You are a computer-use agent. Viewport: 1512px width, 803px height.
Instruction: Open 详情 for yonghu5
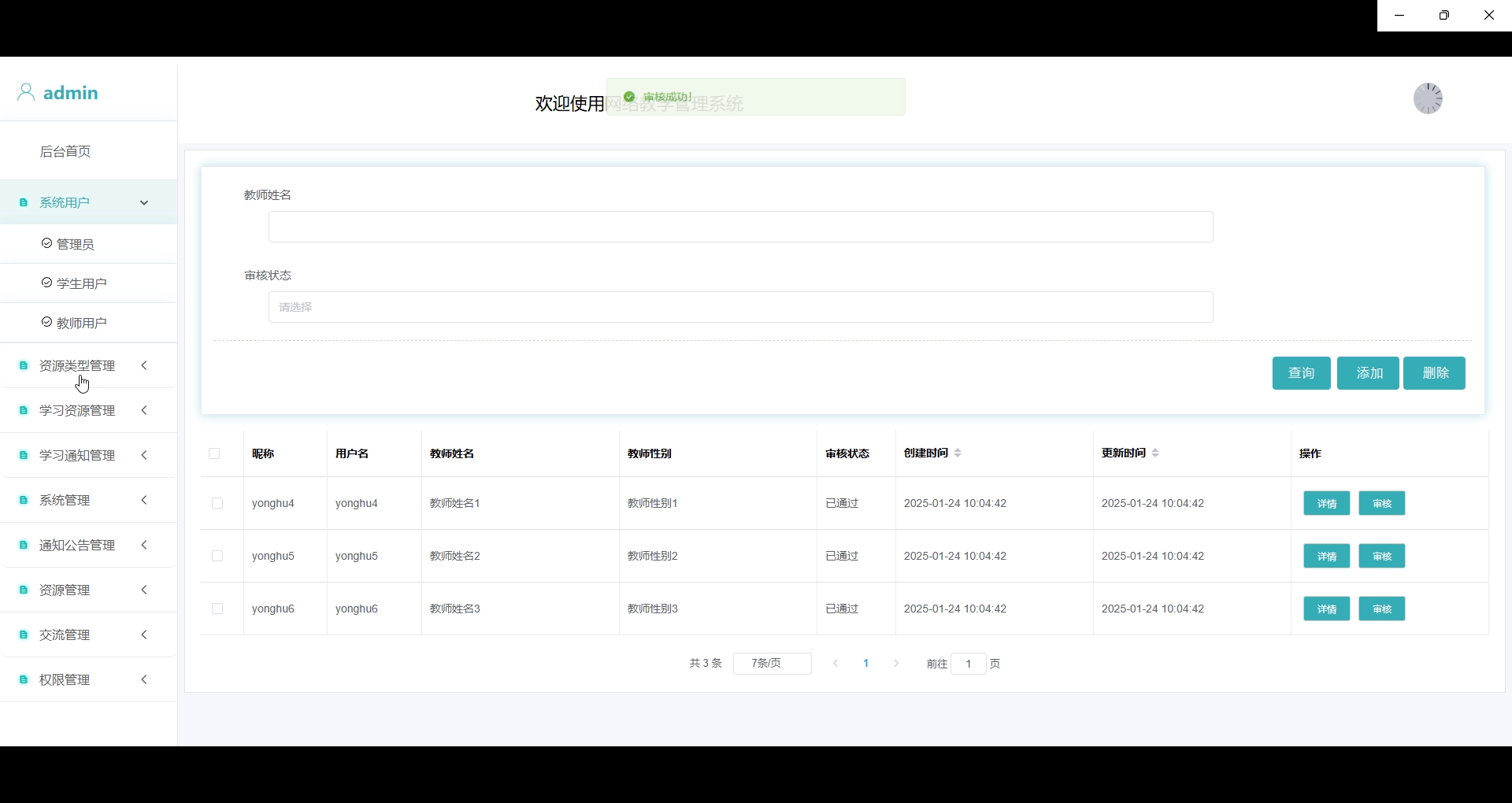pyautogui.click(x=1326, y=556)
